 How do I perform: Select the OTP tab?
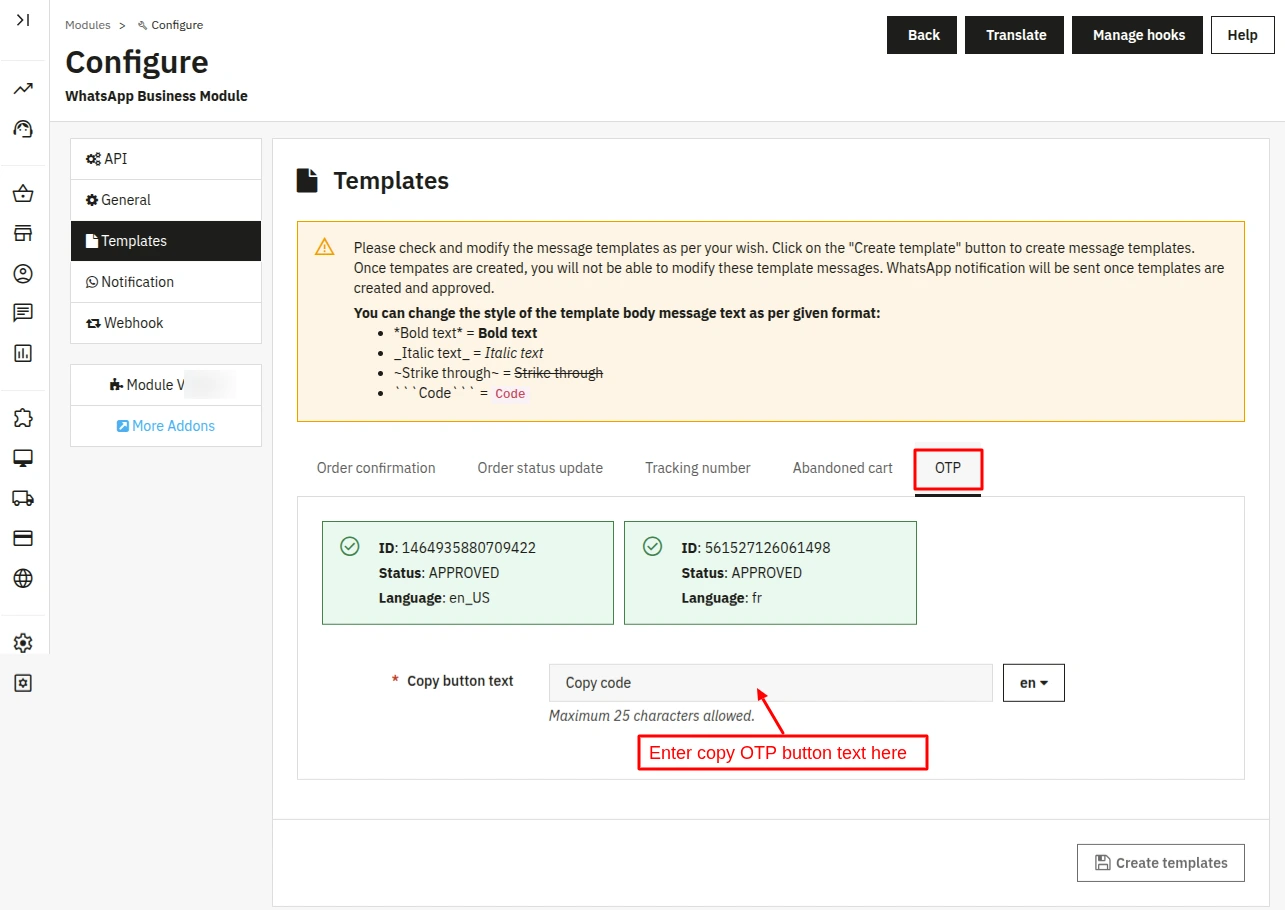coord(948,468)
